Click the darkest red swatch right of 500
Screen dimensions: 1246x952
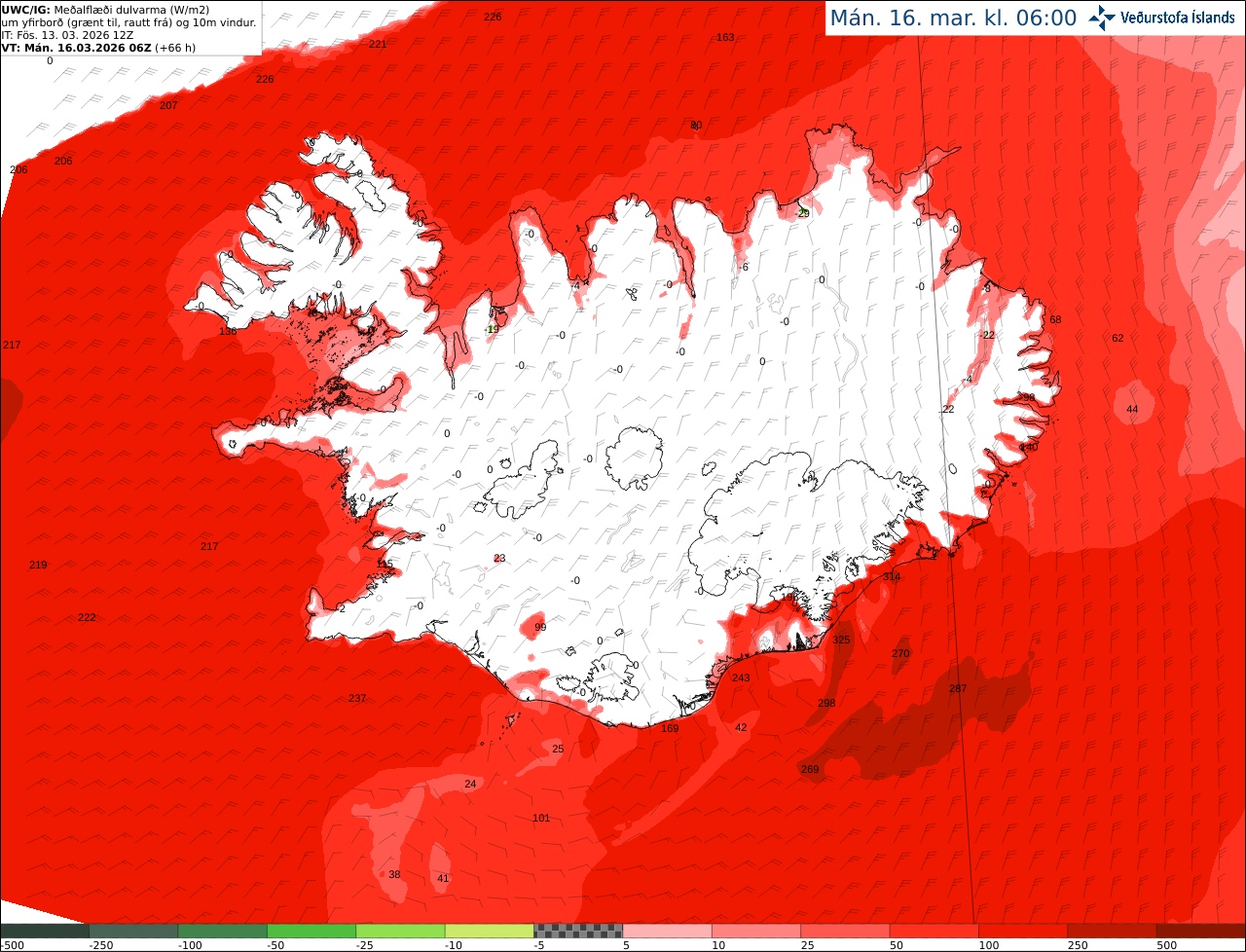click(1201, 931)
